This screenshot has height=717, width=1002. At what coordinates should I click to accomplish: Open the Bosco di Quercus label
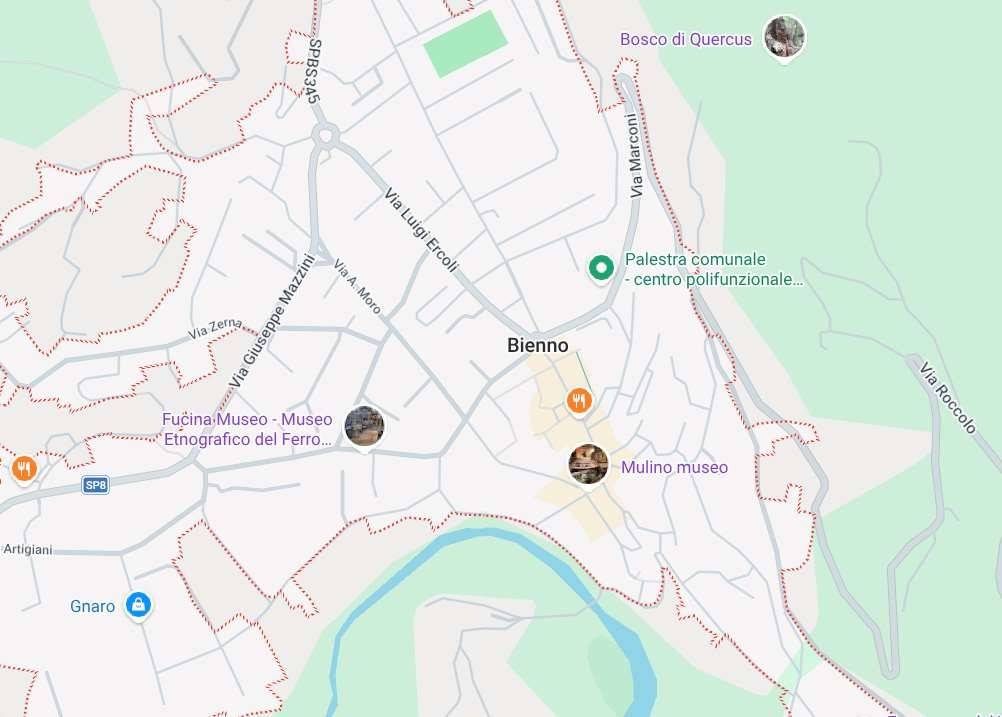[686, 40]
